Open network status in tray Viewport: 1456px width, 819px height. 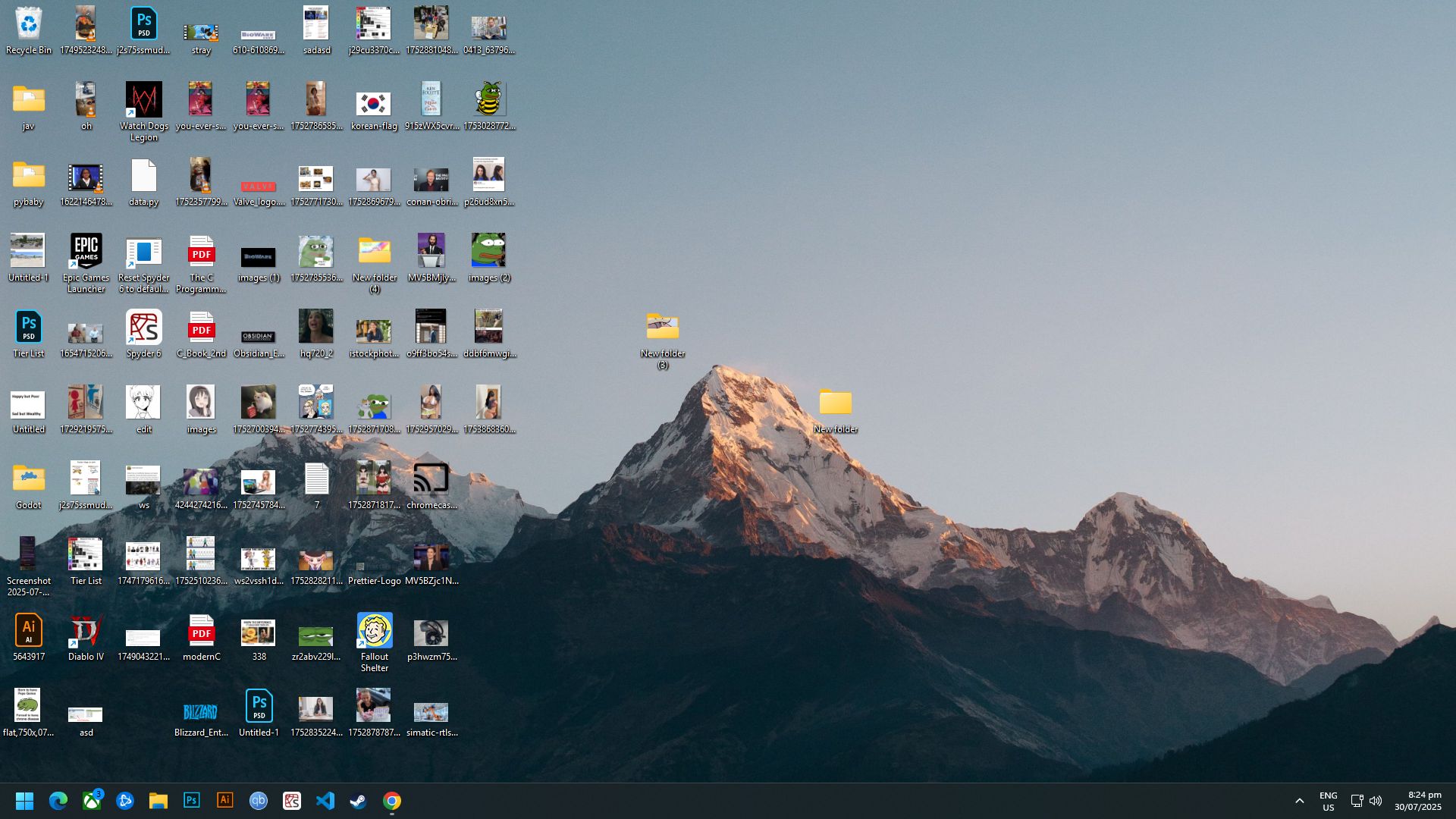click(1357, 801)
